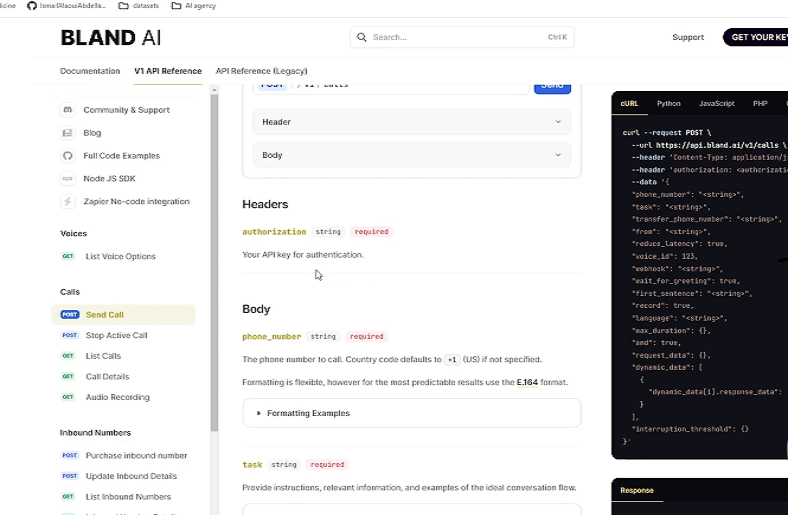Select the cURL code tab
Image resolution: width=788 pixels, height=515 pixels.
tap(629, 104)
